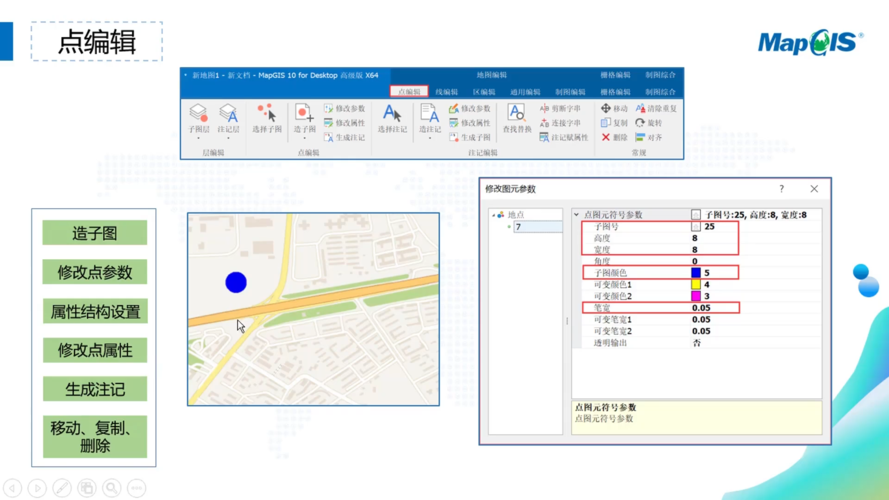The image size is (889, 500).
Task: Click the red 删除 tool
Action: click(614, 137)
